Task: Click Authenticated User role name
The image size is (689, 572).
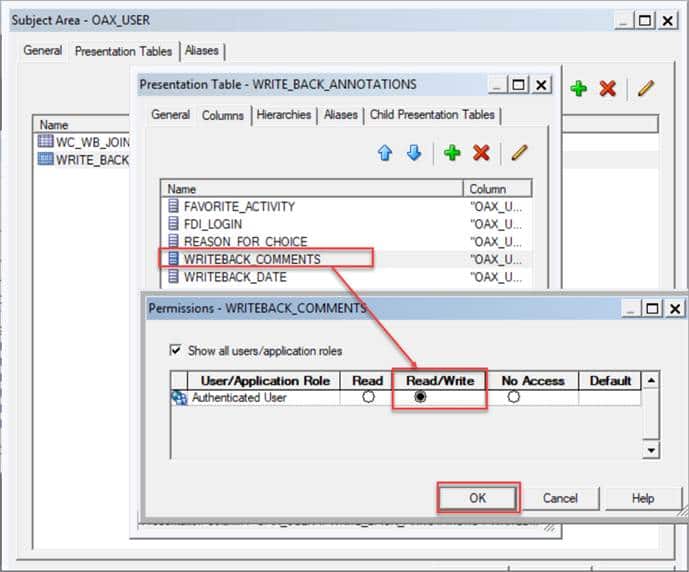Action: [x=239, y=398]
